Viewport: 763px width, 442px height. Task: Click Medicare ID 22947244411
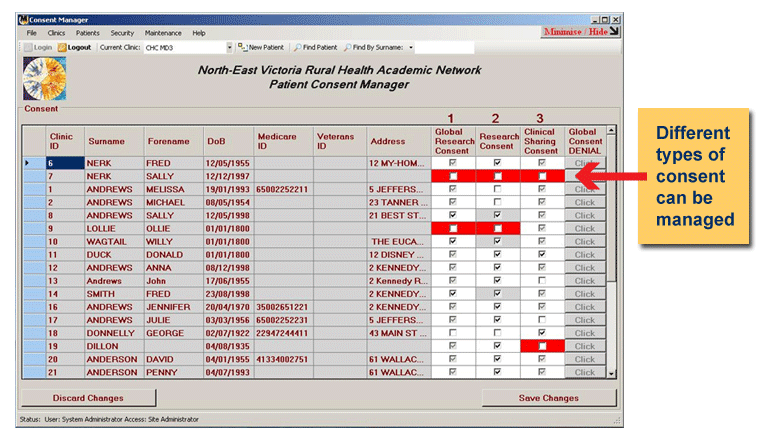pos(284,333)
